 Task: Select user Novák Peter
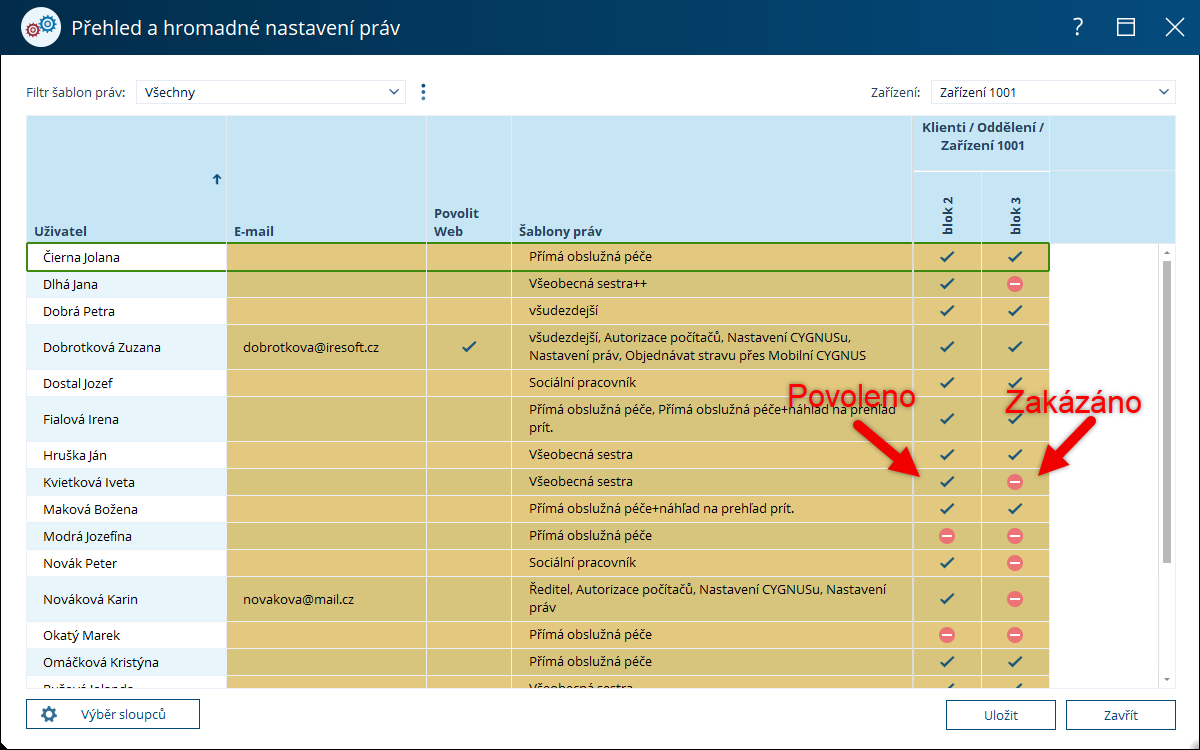click(x=80, y=563)
